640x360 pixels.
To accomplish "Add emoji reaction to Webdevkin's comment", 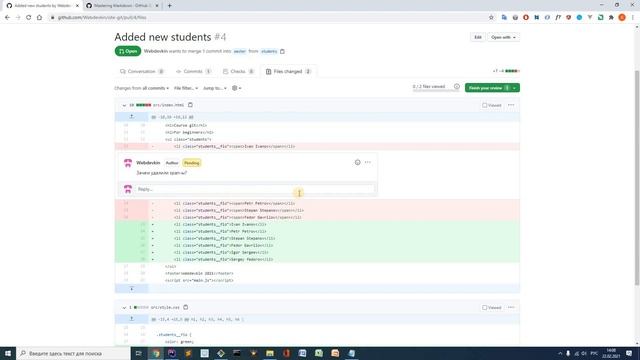I will click(x=358, y=162).
